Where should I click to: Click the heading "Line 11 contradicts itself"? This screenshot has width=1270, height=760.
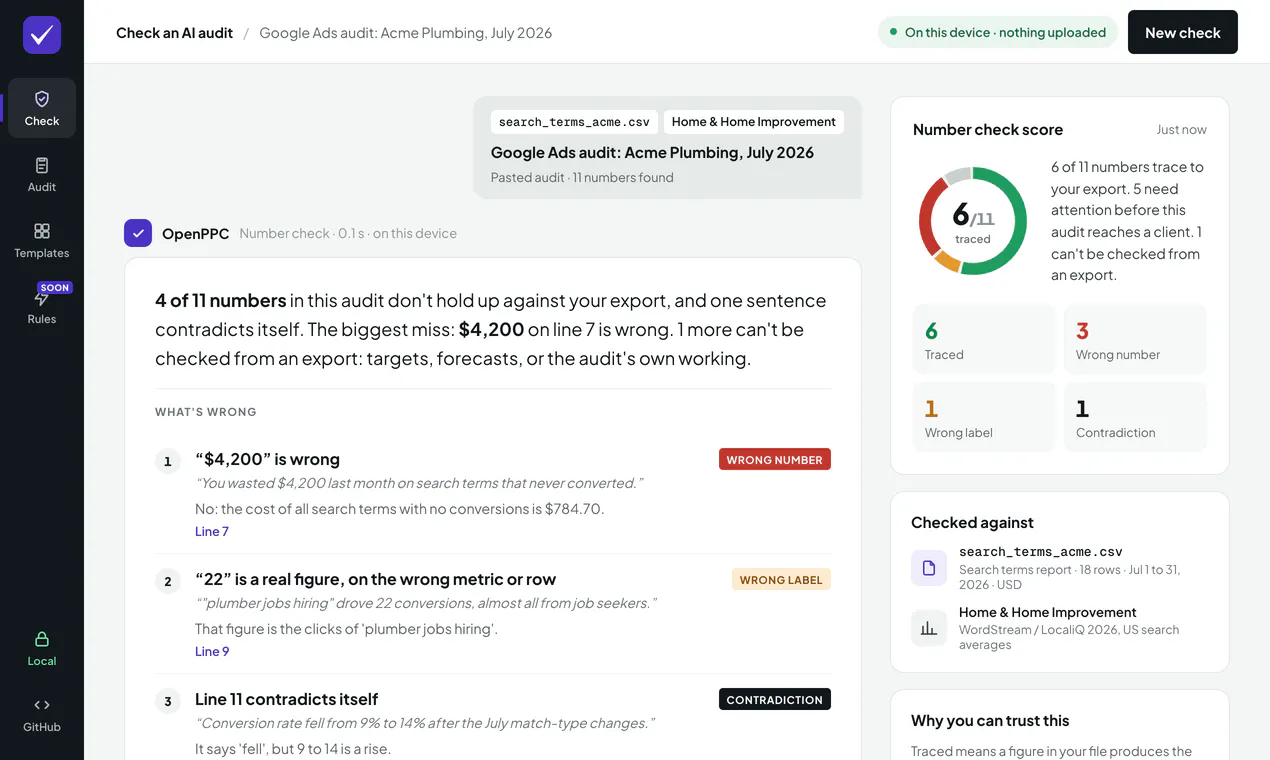[x=286, y=699]
